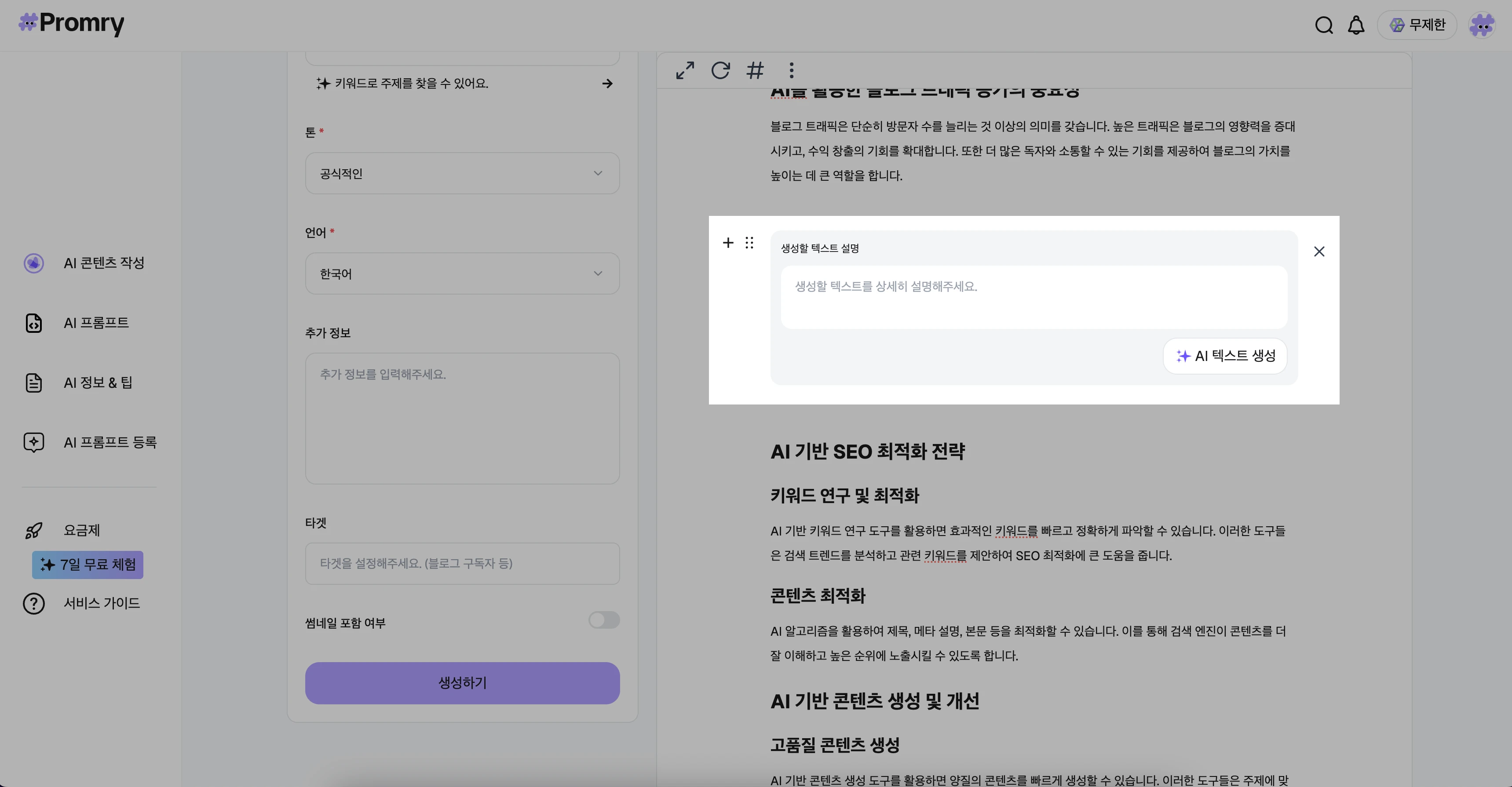This screenshot has height=787, width=1512.
Task: Click the AI 정보 & 팁 document icon
Action: coord(33,383)
